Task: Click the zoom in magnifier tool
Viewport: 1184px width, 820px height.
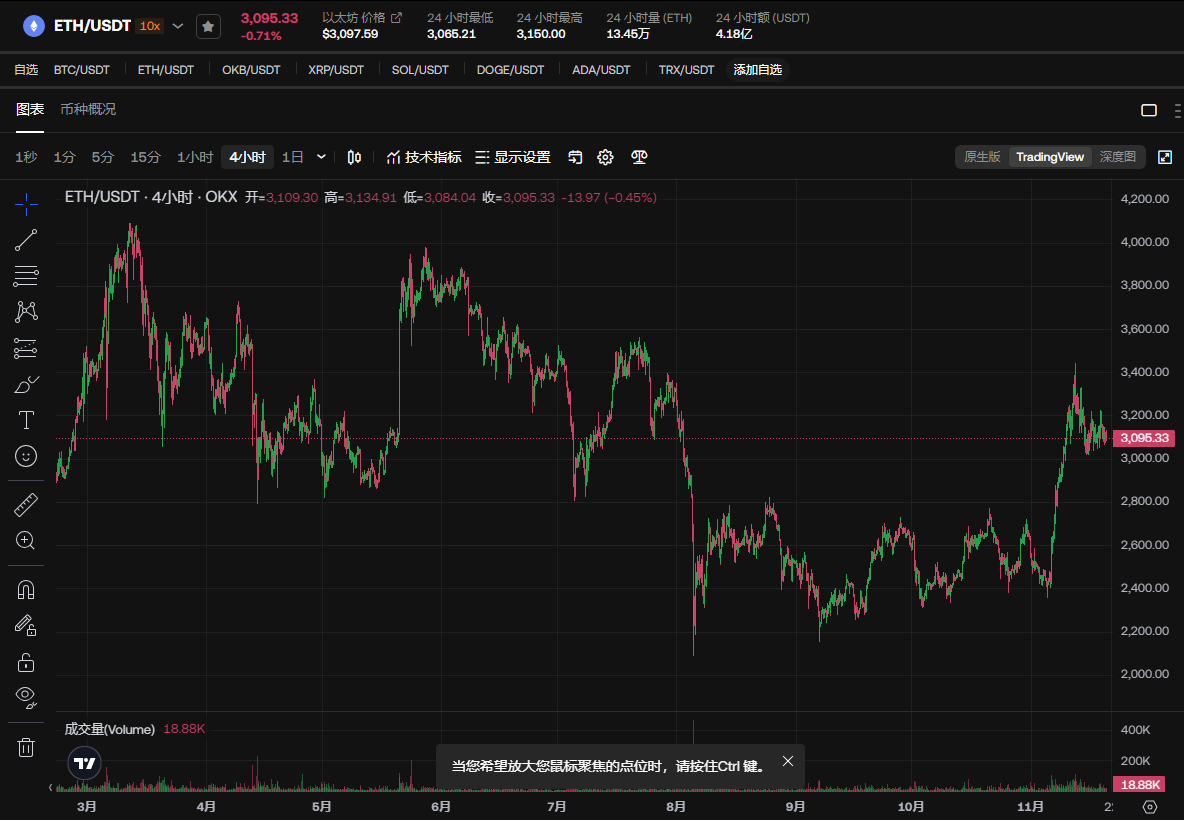Action: pos(27,541)
